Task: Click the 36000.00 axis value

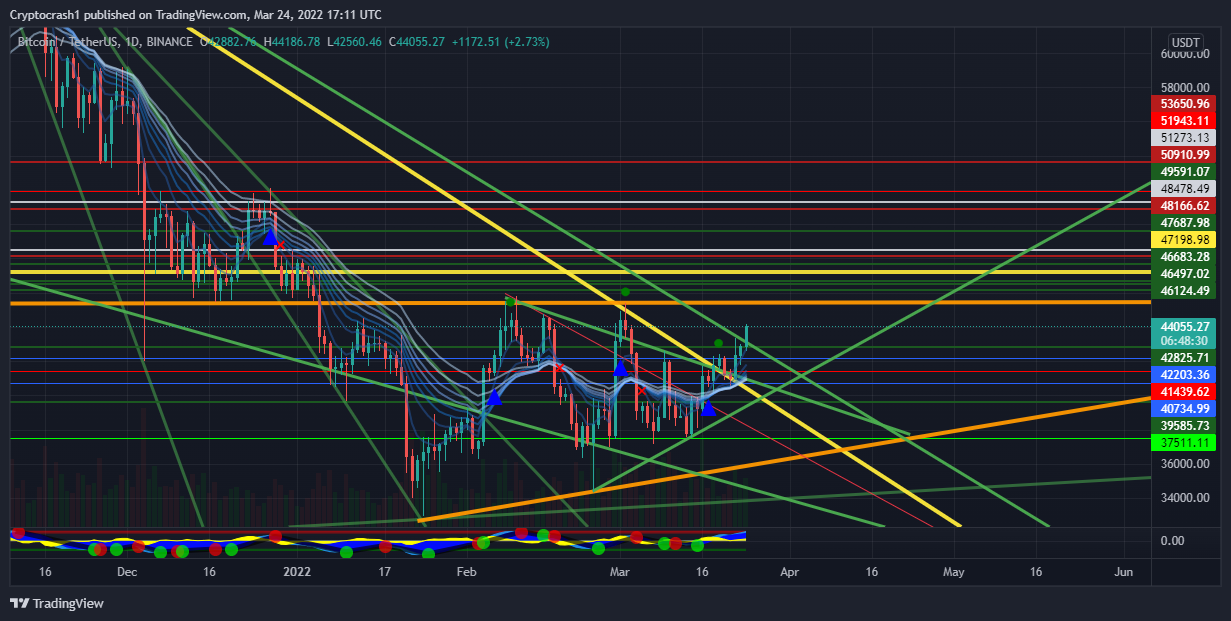Action: point(1185,463)
